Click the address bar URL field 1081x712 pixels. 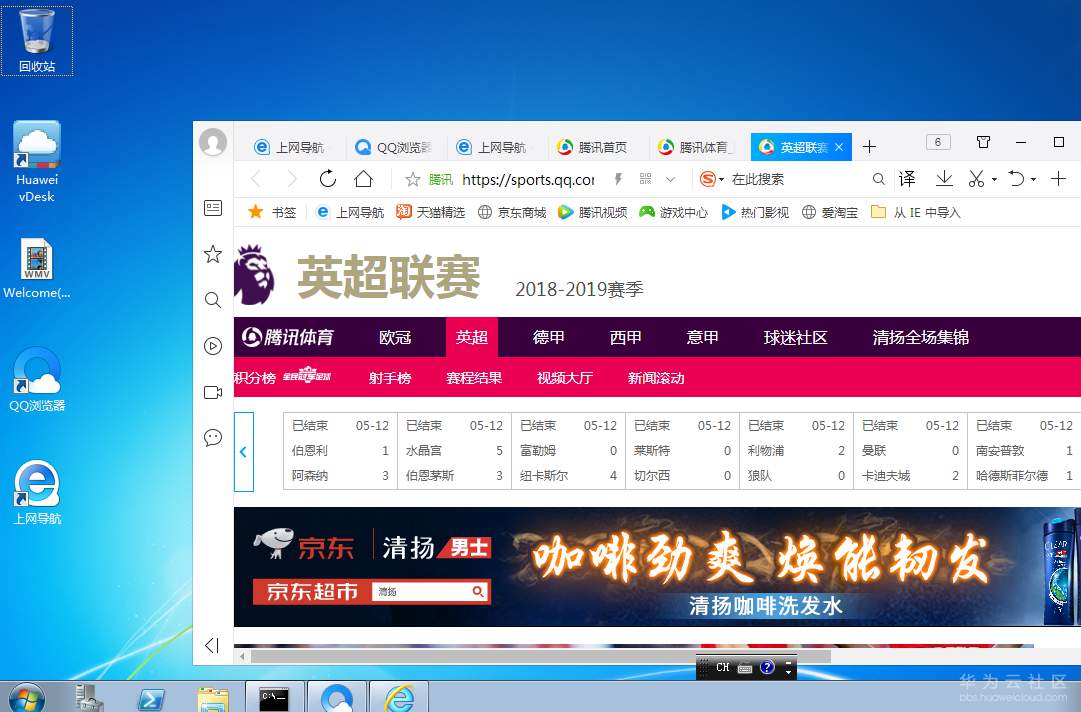click(x=528, y=179)
